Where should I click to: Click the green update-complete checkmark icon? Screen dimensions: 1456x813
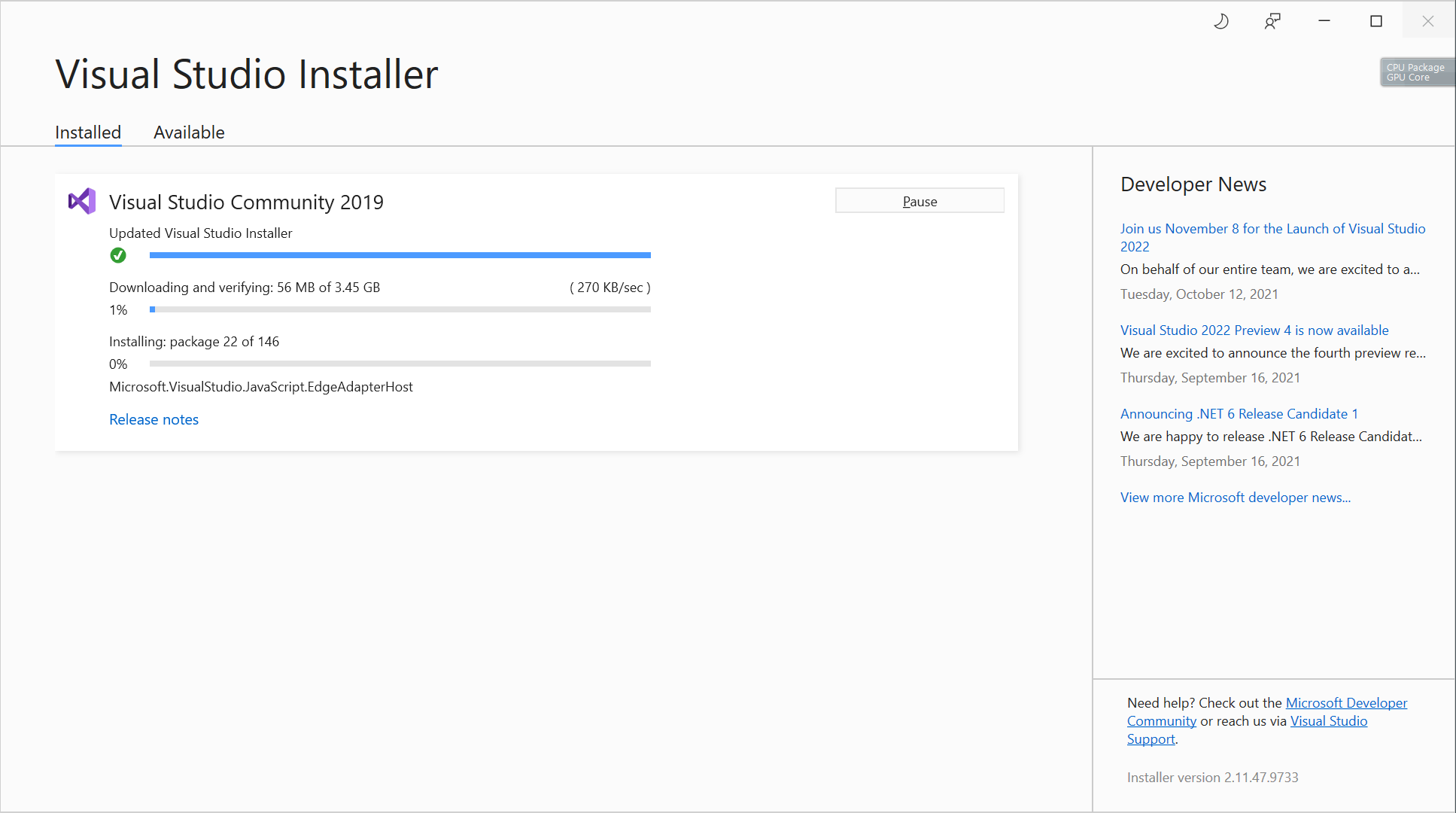click(118, 255)
